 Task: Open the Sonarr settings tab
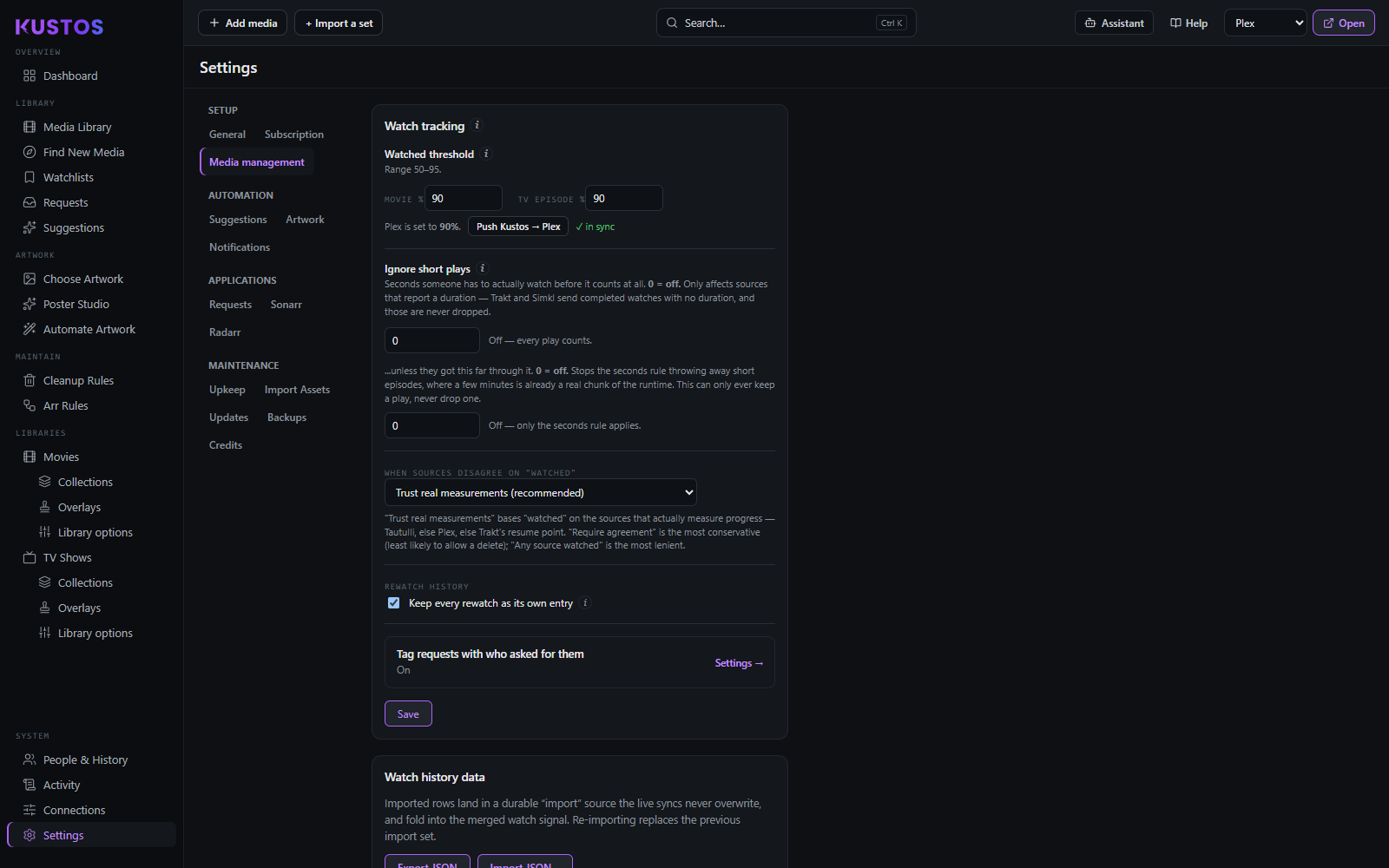coord(286,305)
